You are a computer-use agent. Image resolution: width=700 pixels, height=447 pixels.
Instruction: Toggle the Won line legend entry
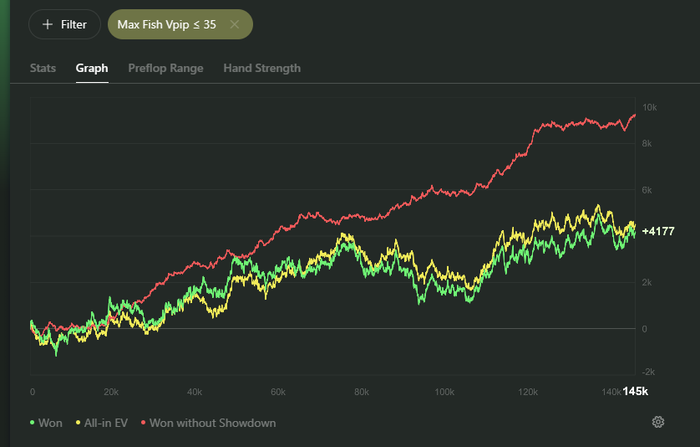[46, 423]
